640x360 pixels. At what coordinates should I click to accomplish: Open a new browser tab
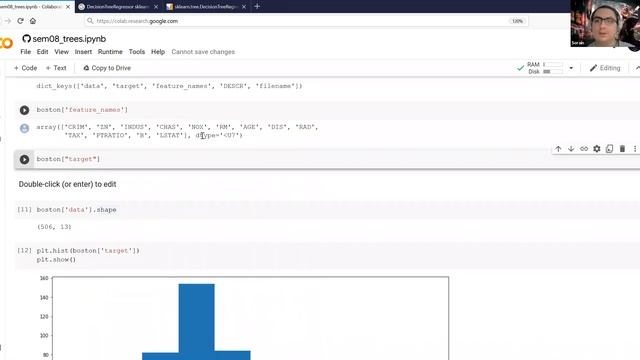tap(257, 6)
